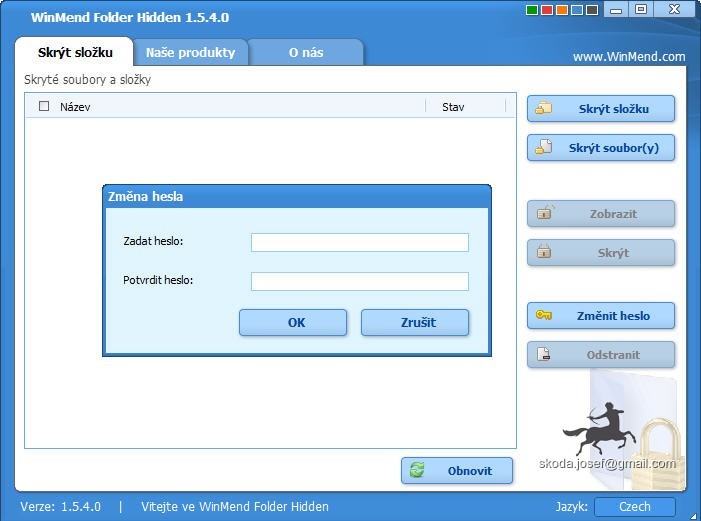Switch to the Skrýt složku tab

click(75, 52)
